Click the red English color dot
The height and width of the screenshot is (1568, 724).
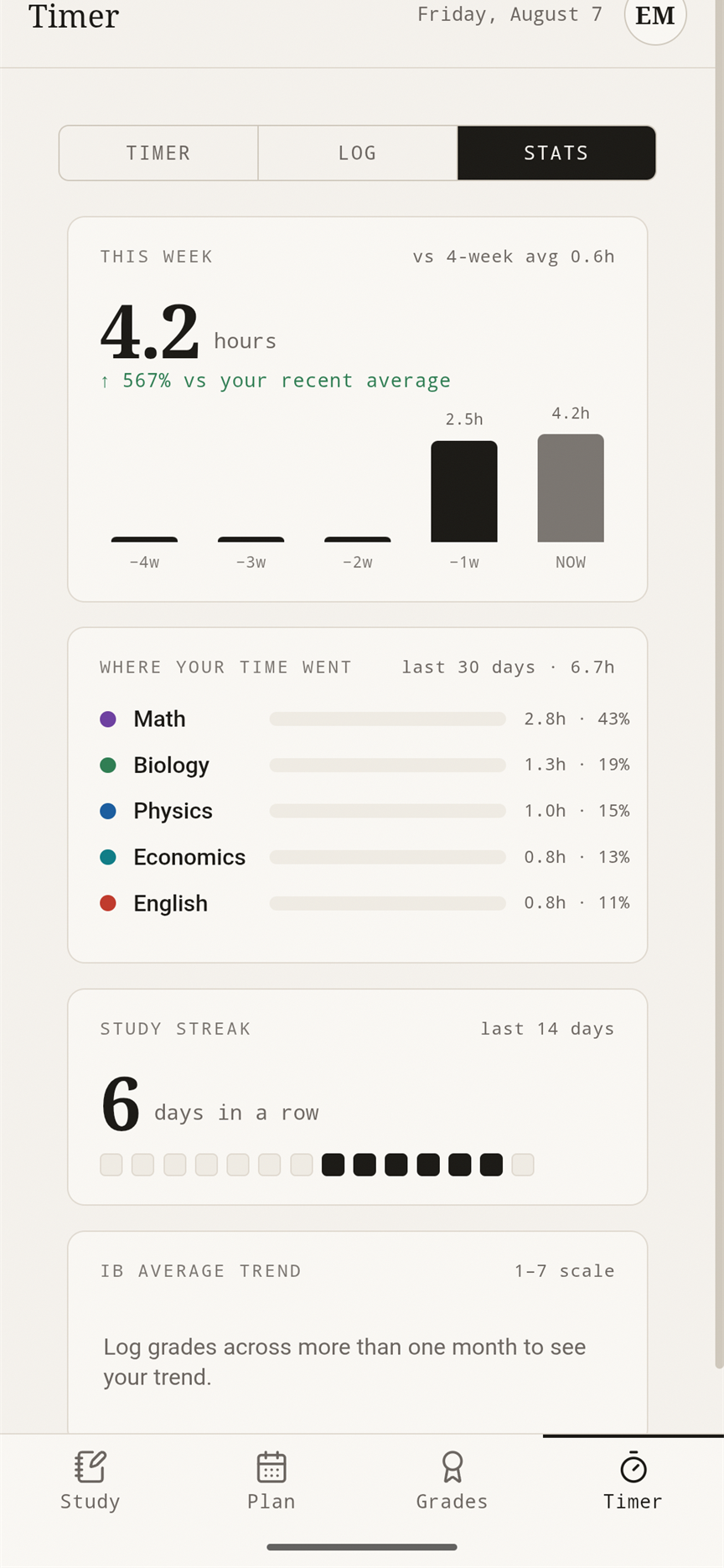(108, 903)
